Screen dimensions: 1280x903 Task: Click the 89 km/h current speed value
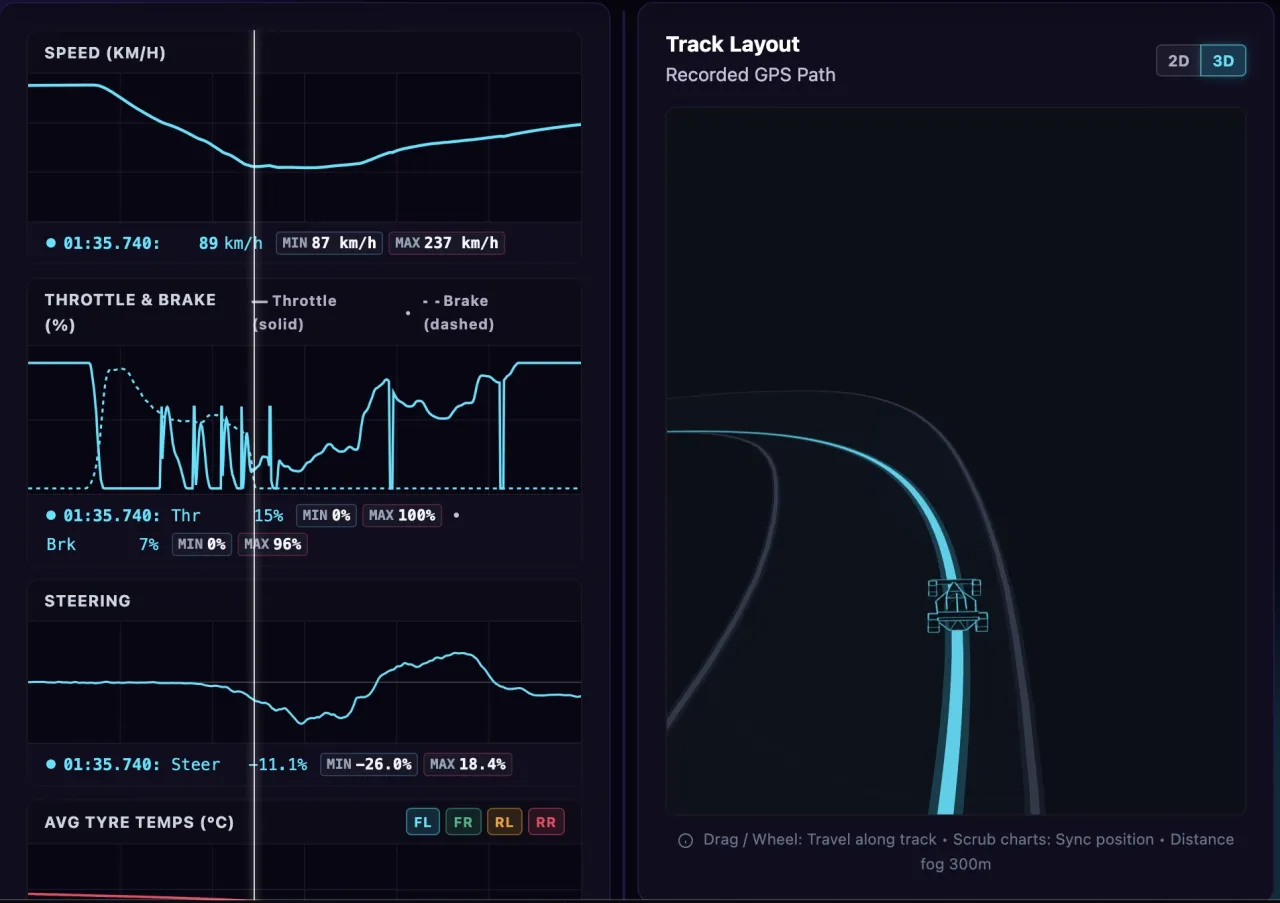pyautogui.click(x=230, y=243)
